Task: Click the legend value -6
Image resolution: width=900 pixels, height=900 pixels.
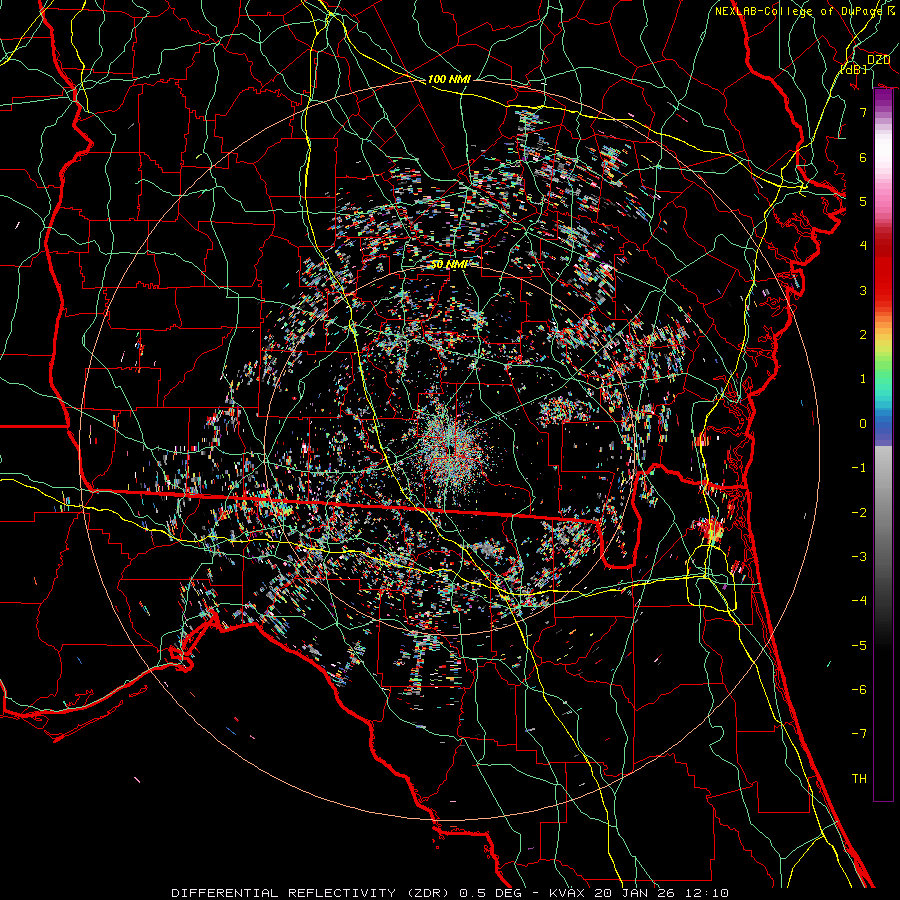Action: 859,689
